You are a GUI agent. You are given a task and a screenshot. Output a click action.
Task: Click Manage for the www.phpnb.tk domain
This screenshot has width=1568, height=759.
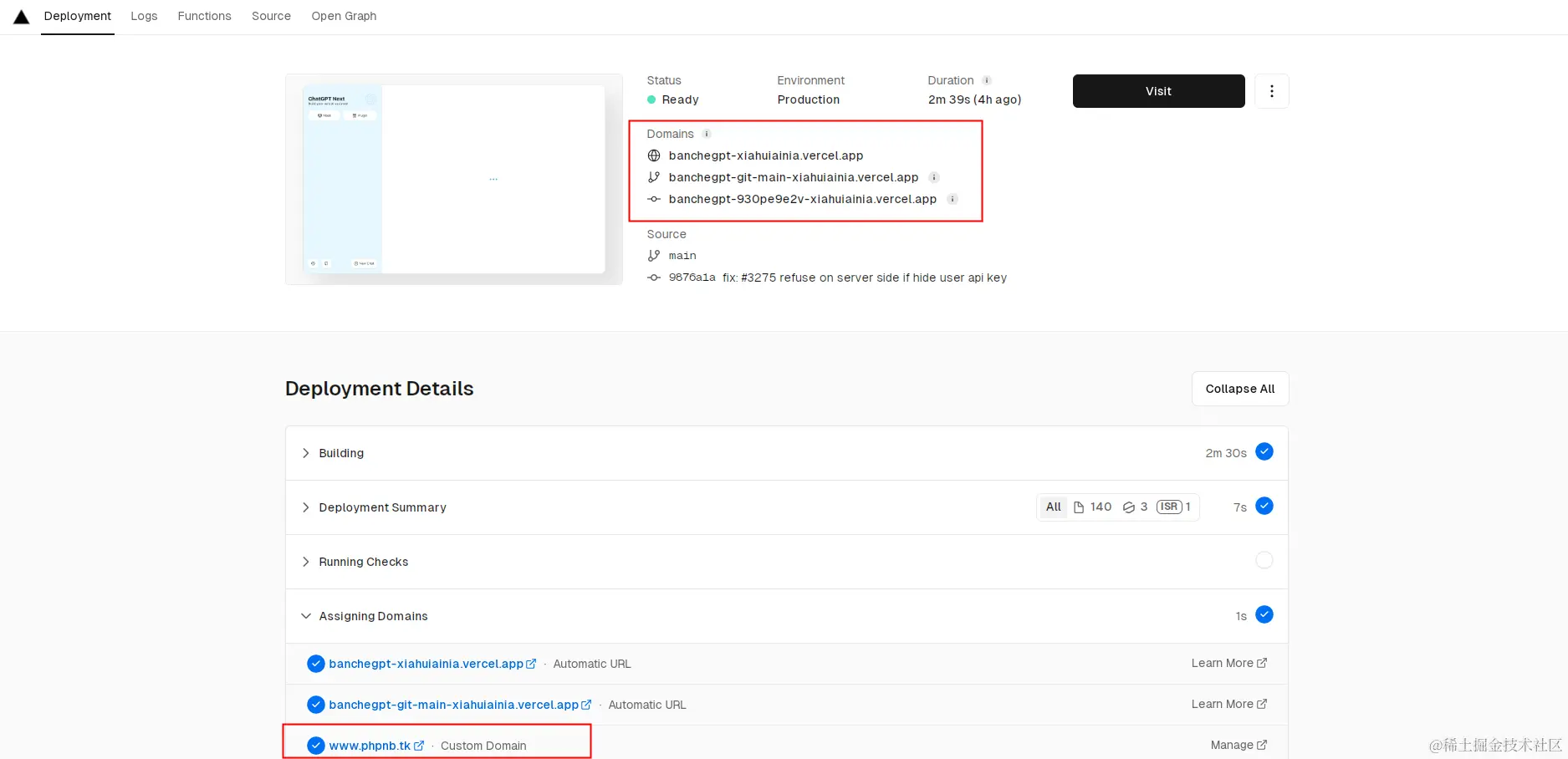1239,745
